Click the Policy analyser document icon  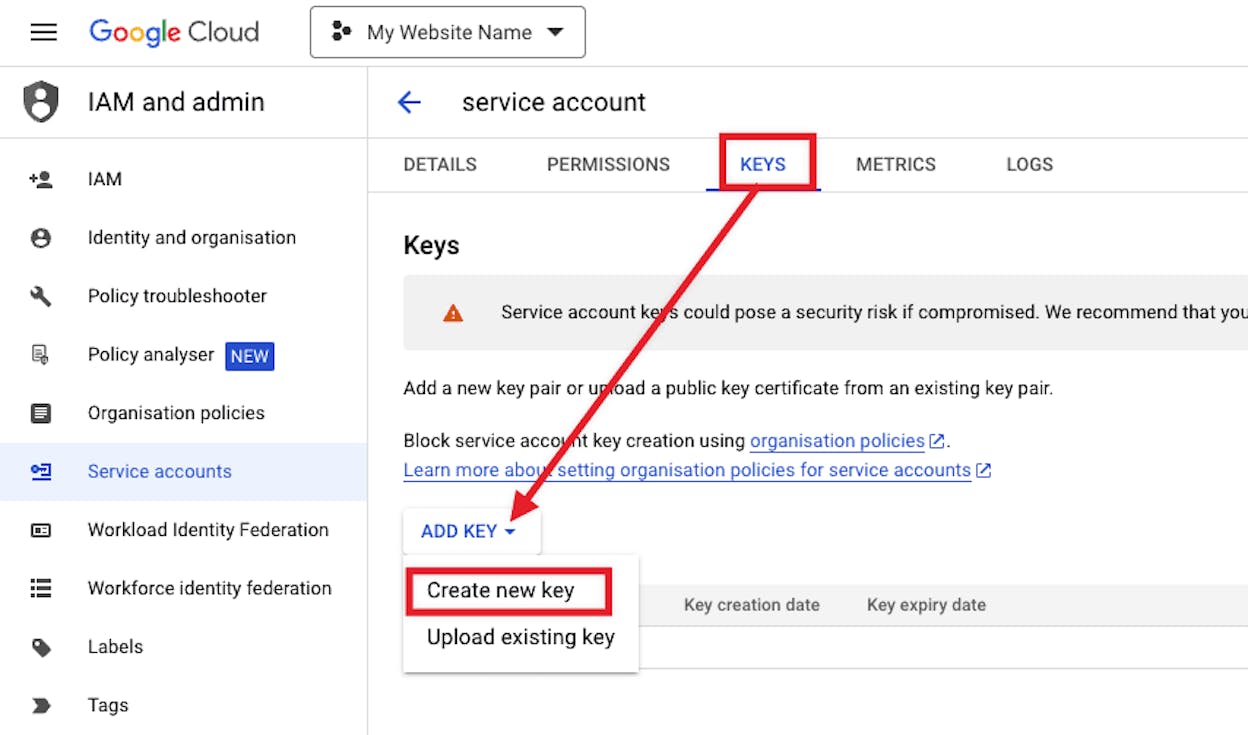[41, 354]
